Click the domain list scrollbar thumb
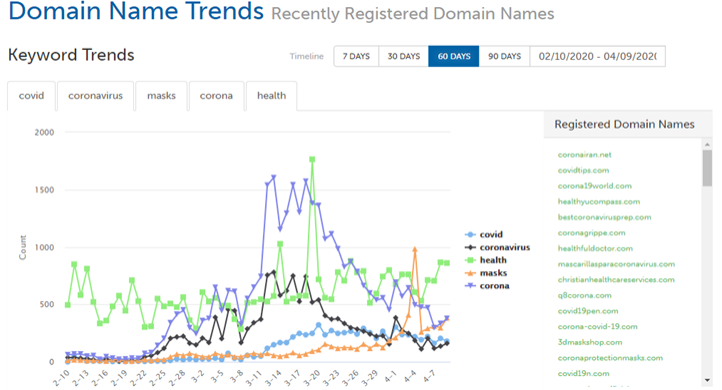Viewport: 722px width, 390px height. click(x=707, y=168)
